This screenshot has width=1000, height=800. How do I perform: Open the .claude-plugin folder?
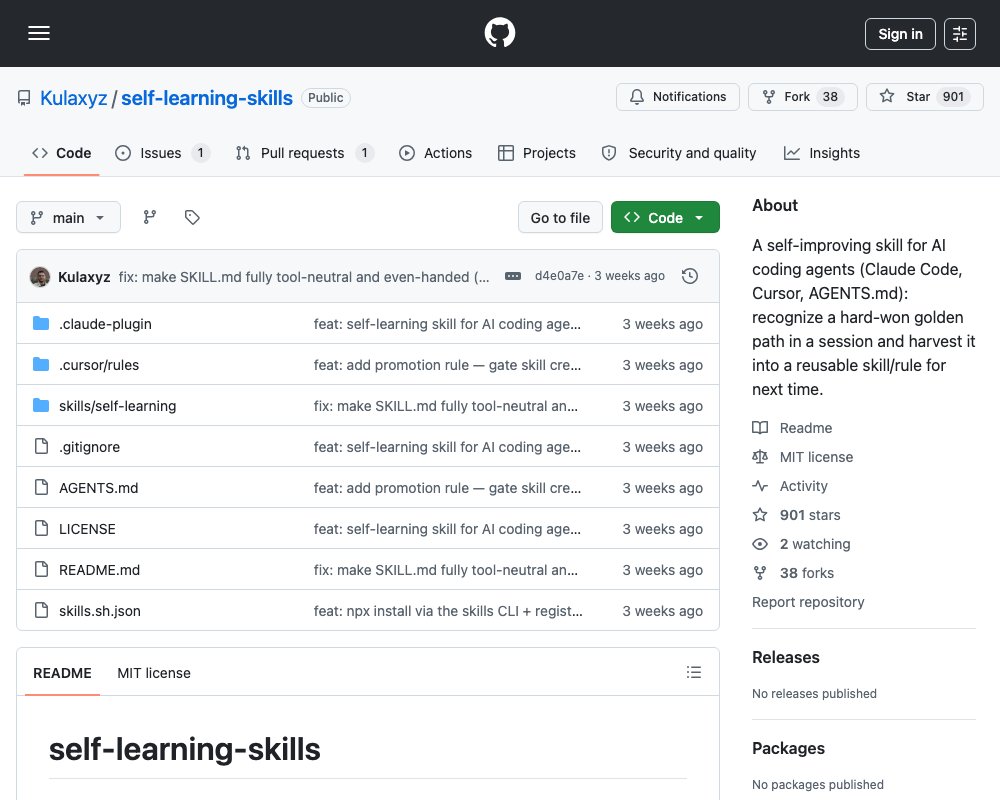coord(105,324)
